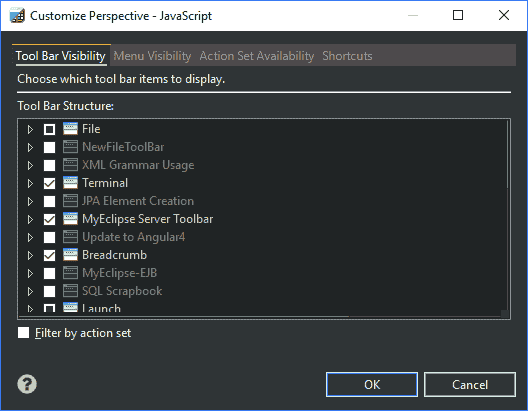Open help via the question mark icon
Screen dimensions: 528x411
(27, 384)
